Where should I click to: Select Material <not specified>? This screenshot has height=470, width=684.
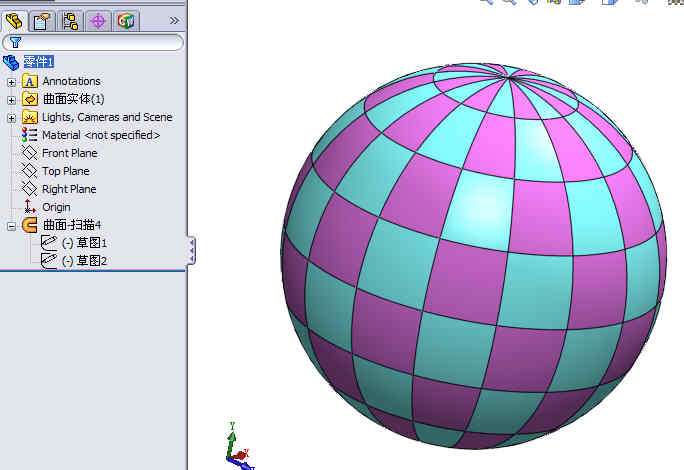click(x=101, y=135)
